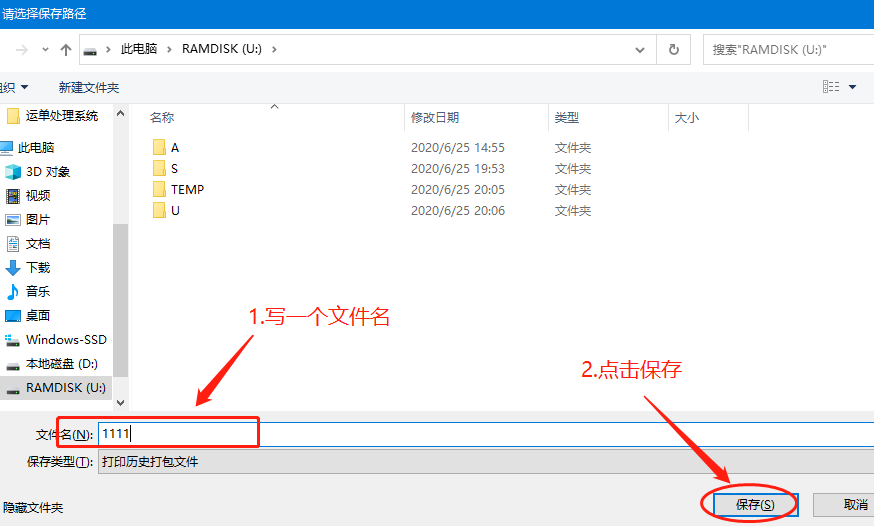This screenshot has height=526, width=874.
Task: Sort by the 修改日期 column header
Action: (435, 117)
